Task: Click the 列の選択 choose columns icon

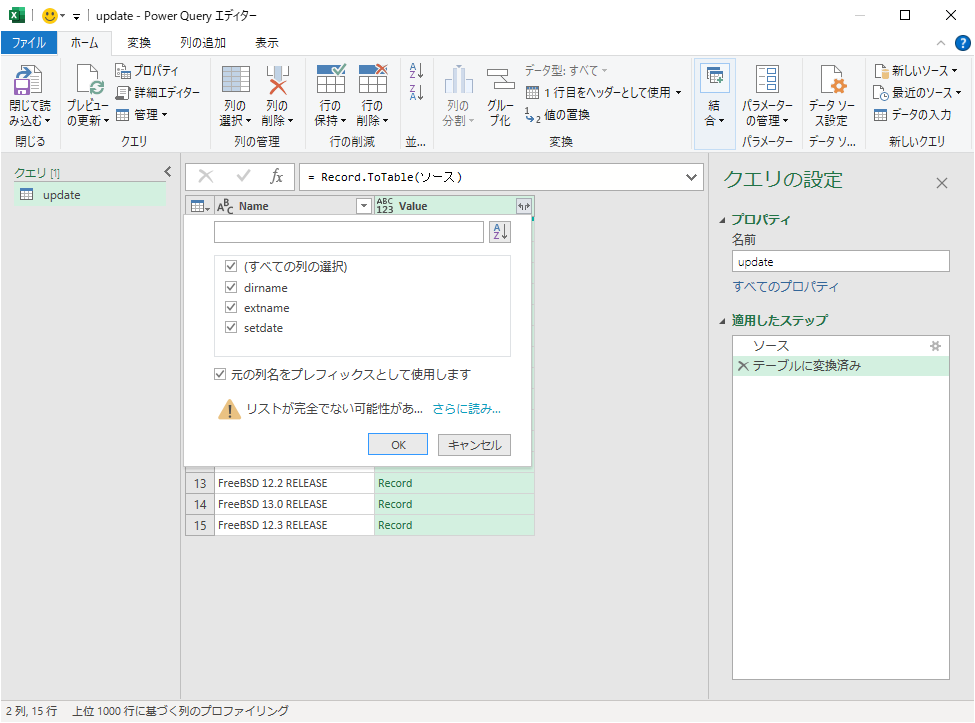Action: 236,80
